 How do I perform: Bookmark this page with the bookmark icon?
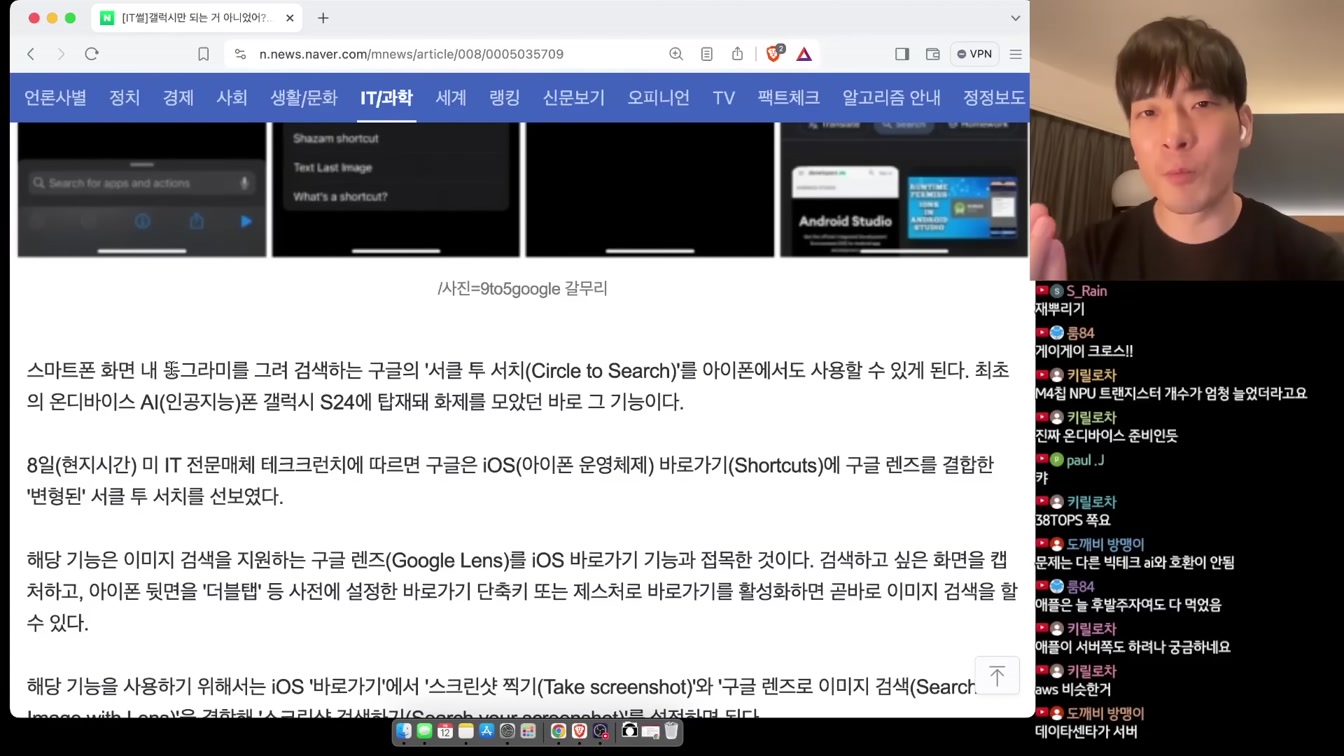[x=203, y=54]
